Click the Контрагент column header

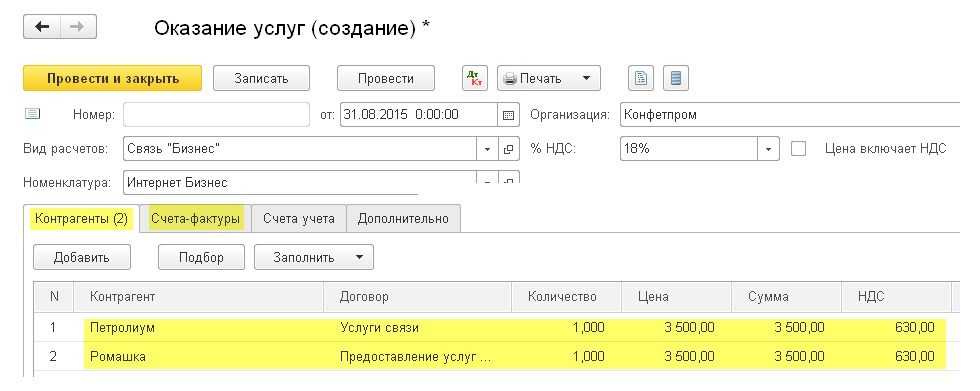point(199,297)
